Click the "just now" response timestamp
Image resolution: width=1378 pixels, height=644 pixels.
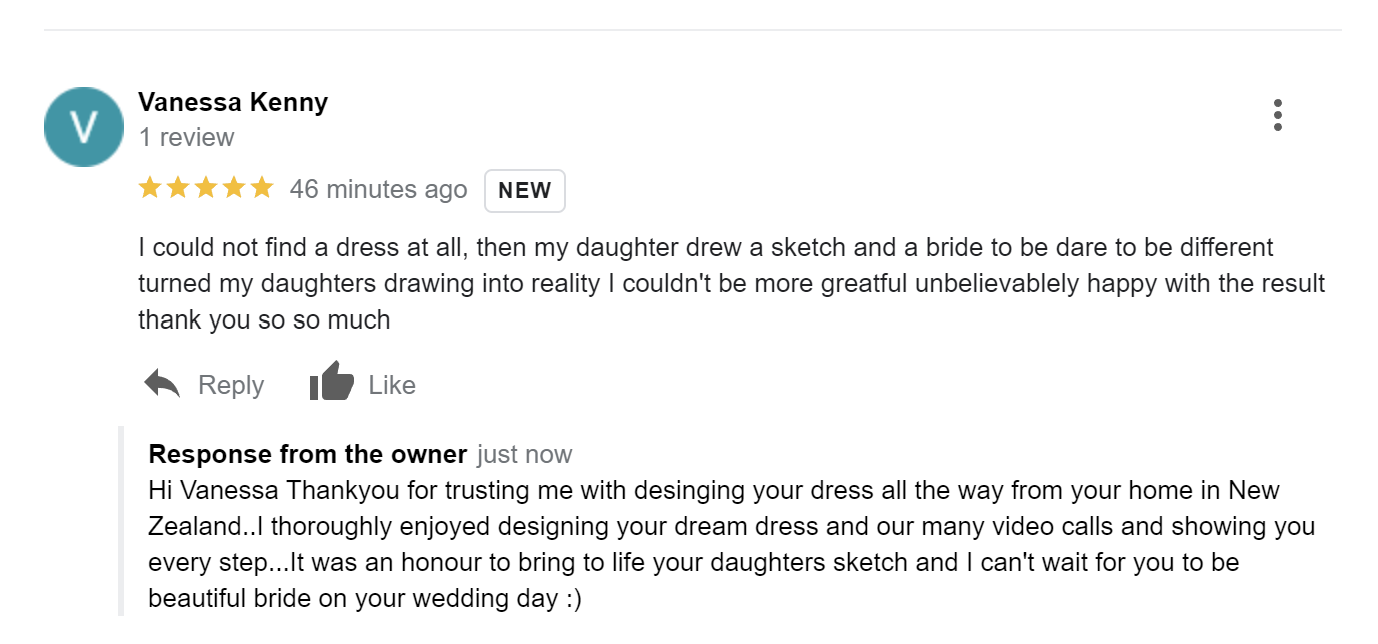pyautogui.click(x=525, y=455)
